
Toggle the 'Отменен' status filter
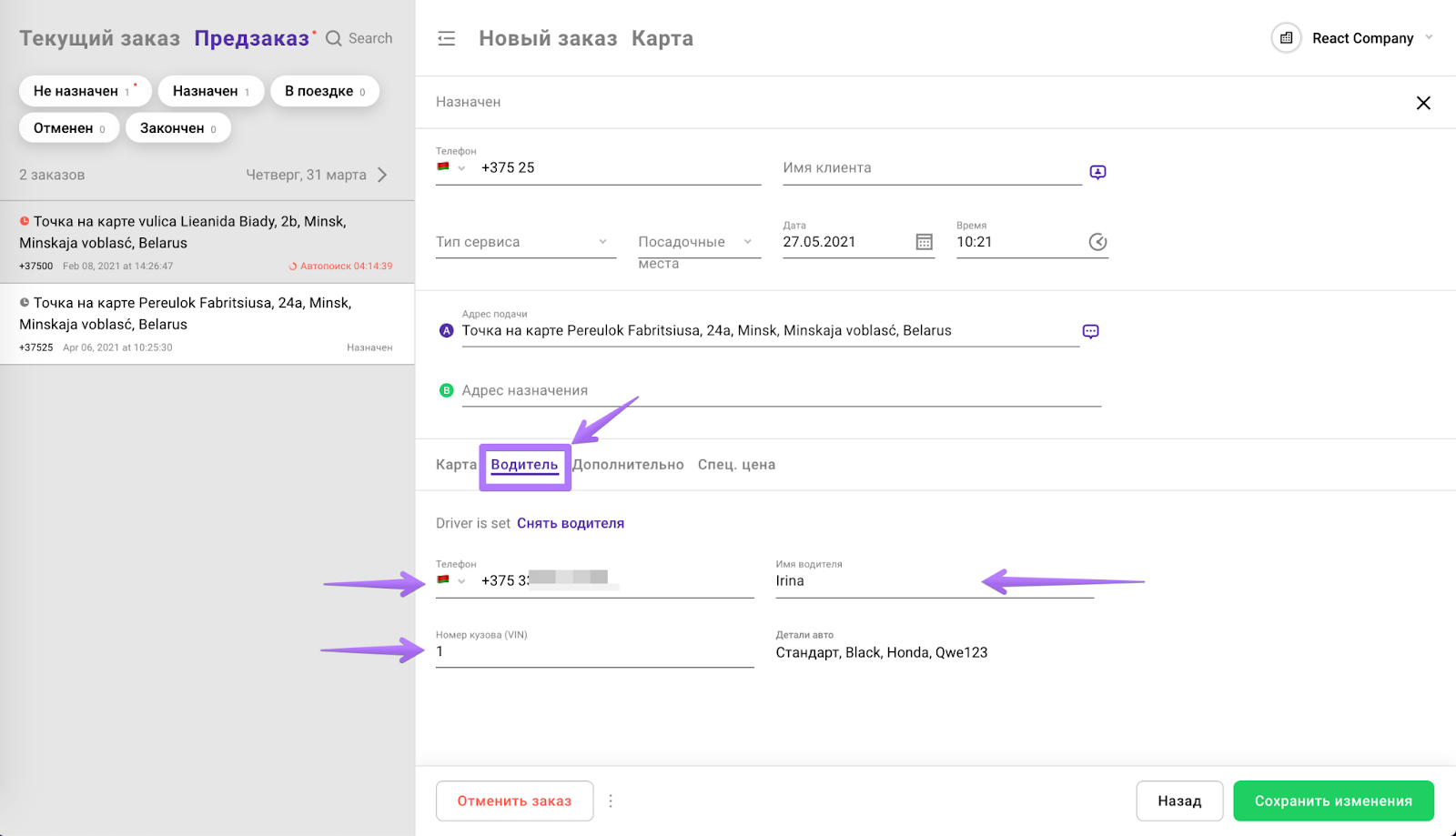69,128
